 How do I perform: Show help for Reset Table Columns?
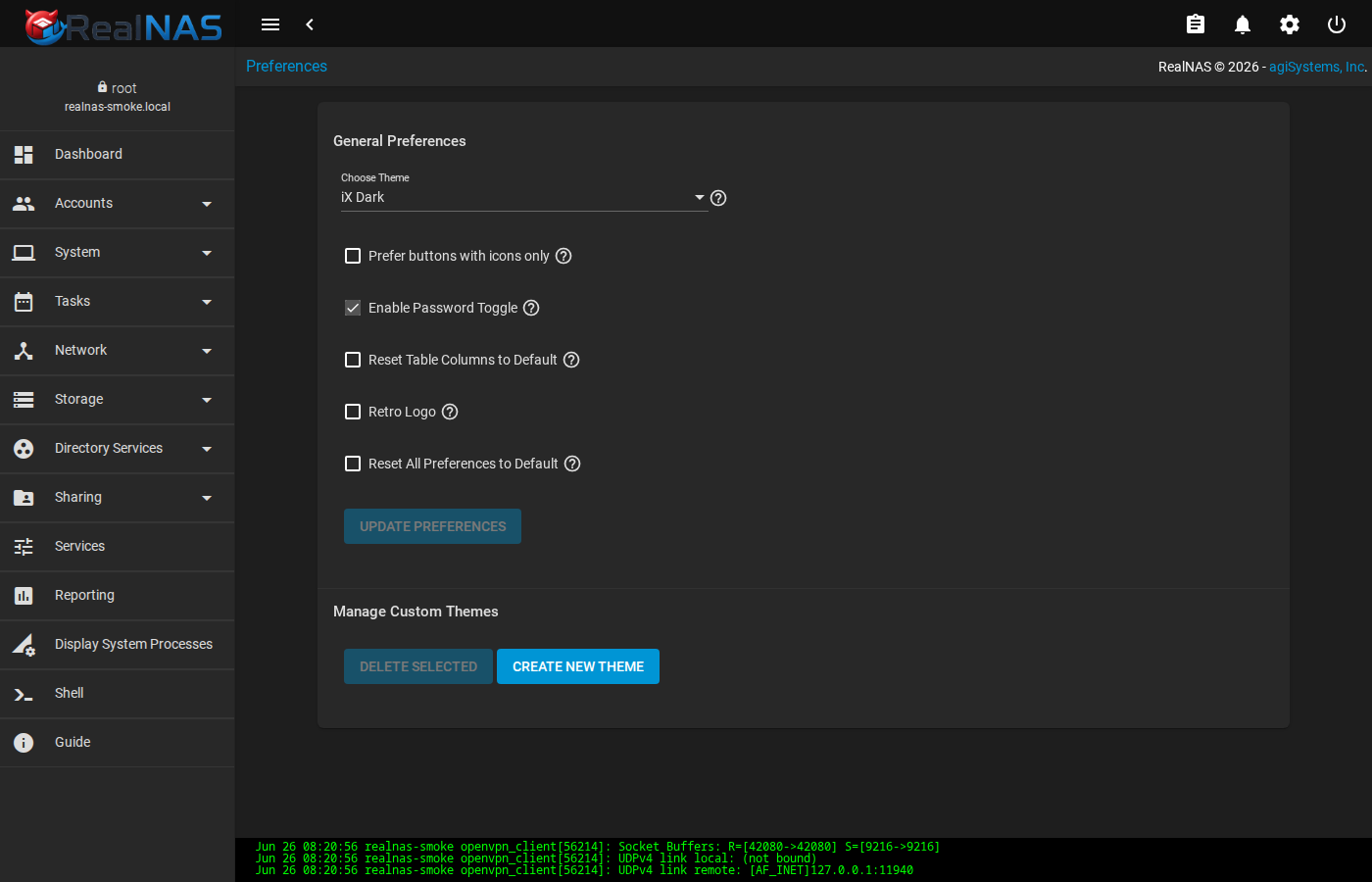tap(571, 360)
